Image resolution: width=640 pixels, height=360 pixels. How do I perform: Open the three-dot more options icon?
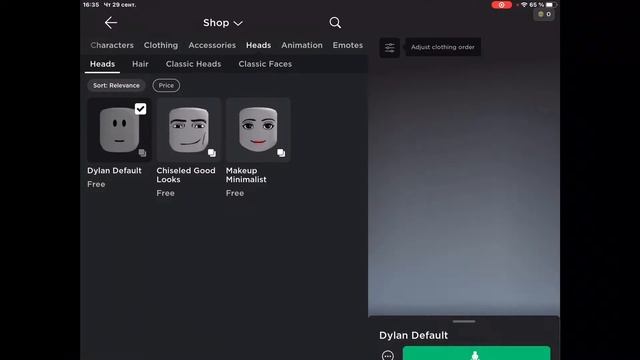[x=388, y=355]
